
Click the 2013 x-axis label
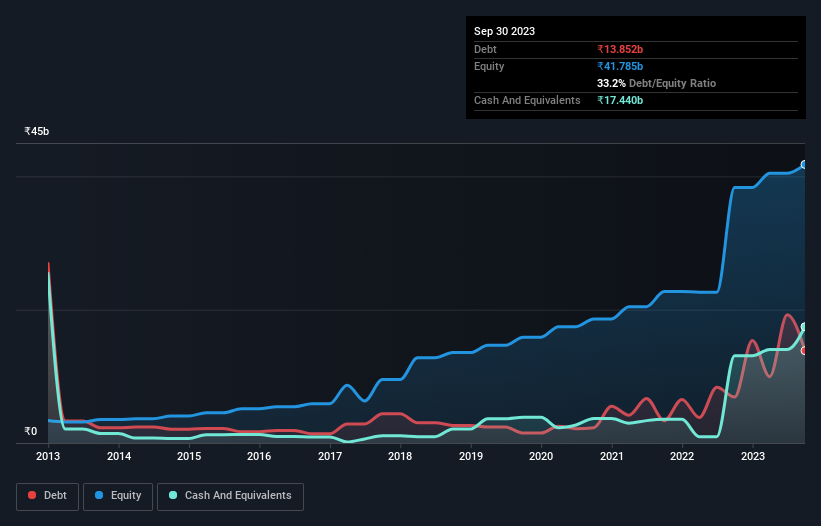pyautogui.click(x=48, y=456)
